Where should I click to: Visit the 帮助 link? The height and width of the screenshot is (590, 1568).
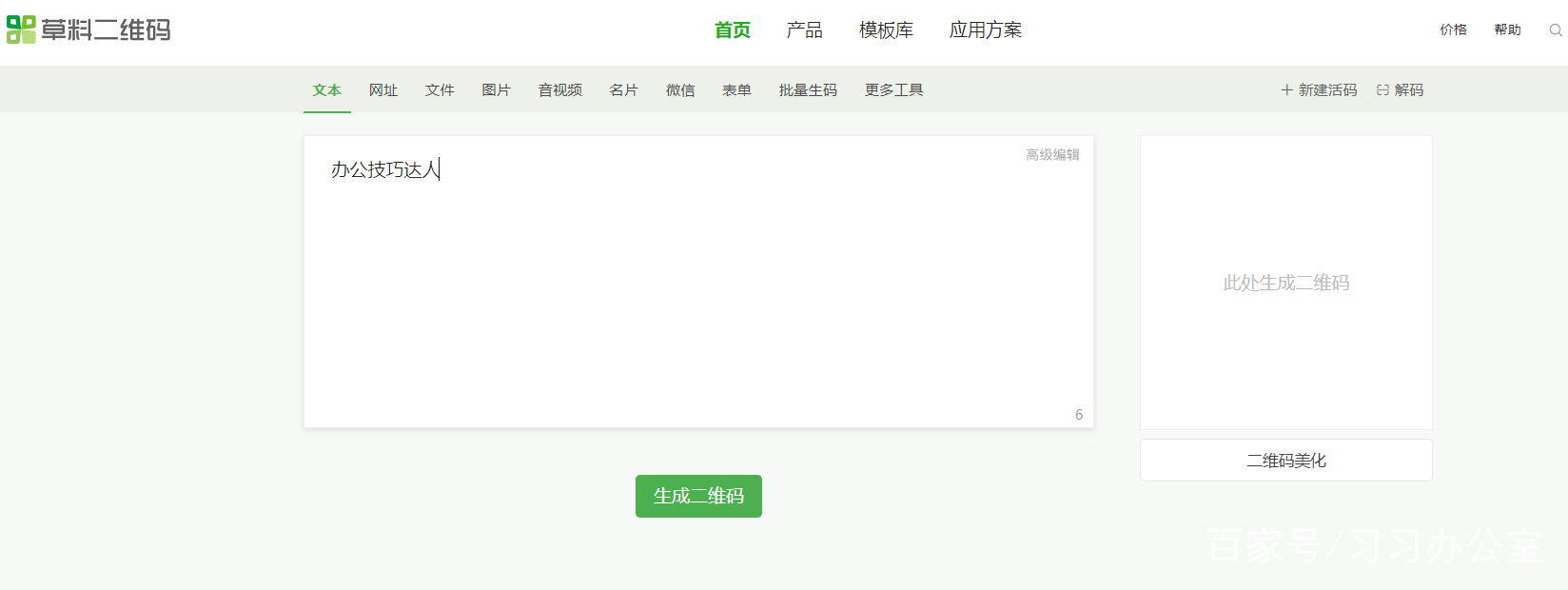point(1508,30)
